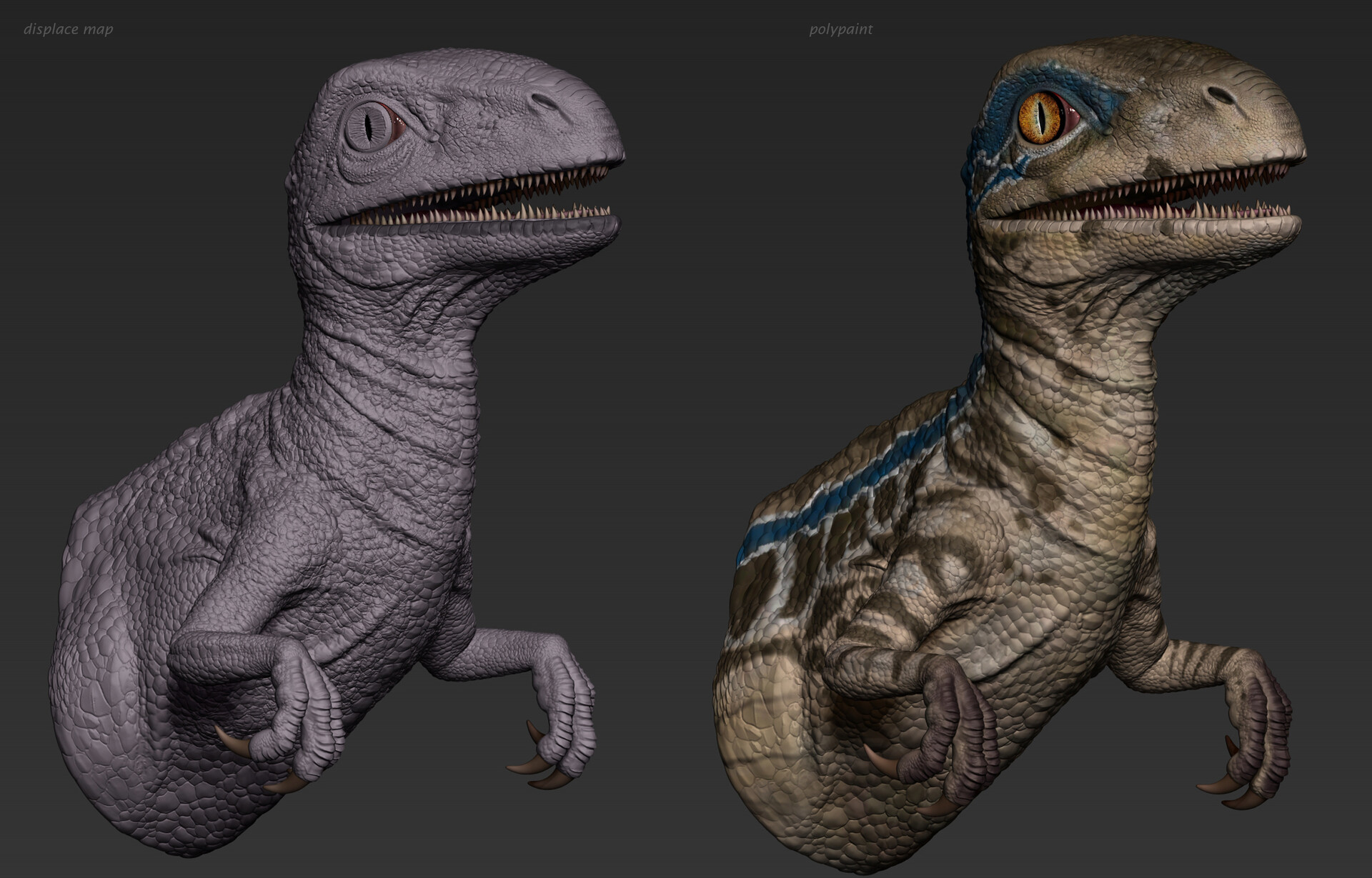Image resolution: width=1372 pixels, height=878 pixels.
Task: Click the orange eye of painted raptor
Action: pyautogui.click(x=1038, y=118)
